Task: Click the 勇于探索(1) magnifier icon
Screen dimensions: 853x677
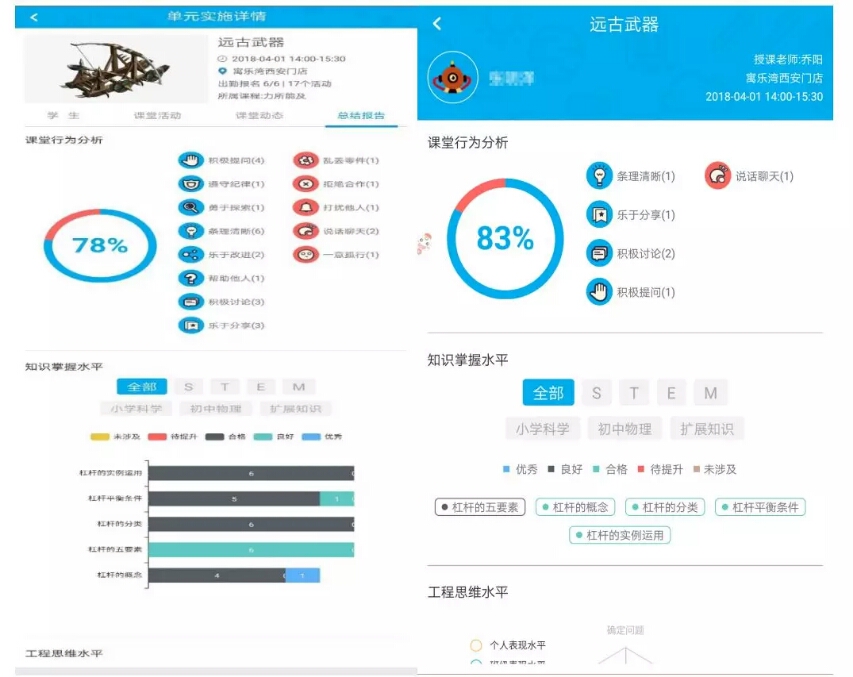Action: point(190,207)
